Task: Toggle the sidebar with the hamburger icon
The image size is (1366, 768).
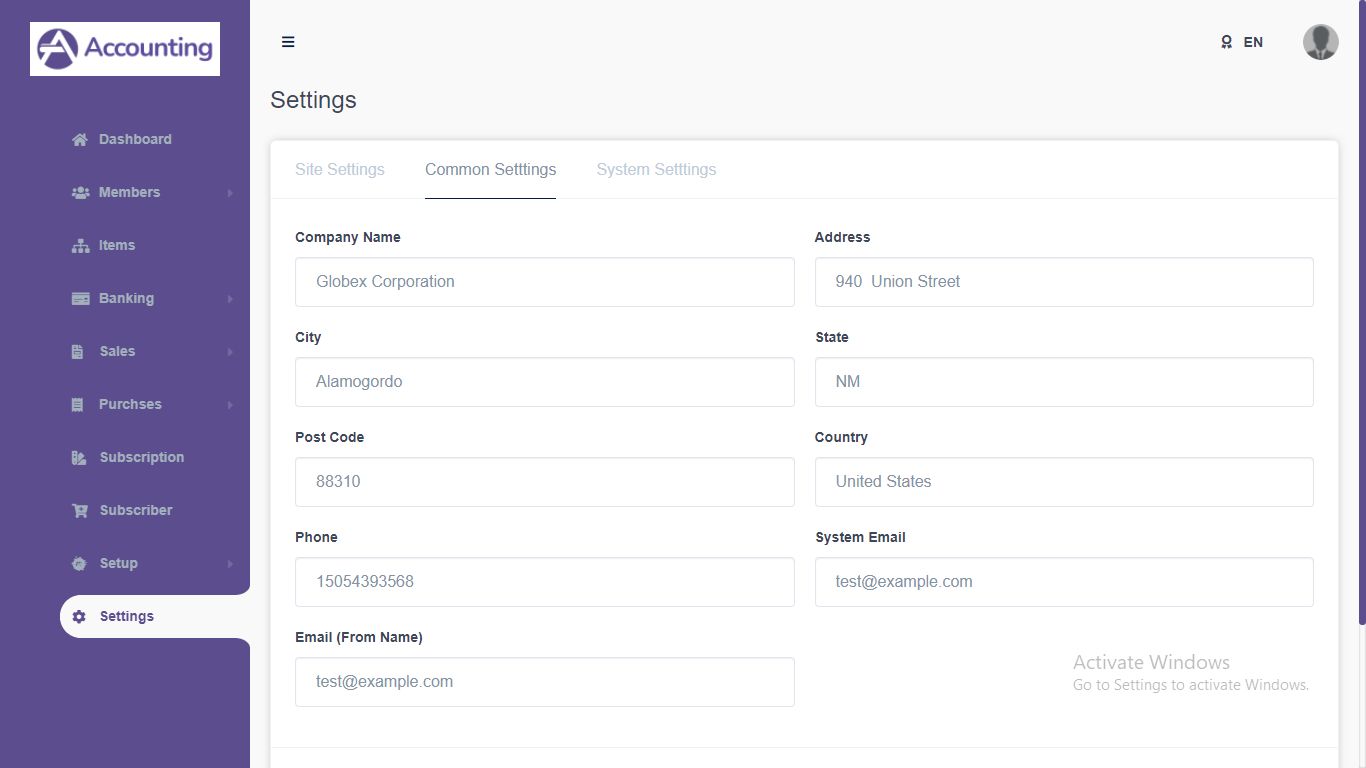Action: (x=288, y=42)
